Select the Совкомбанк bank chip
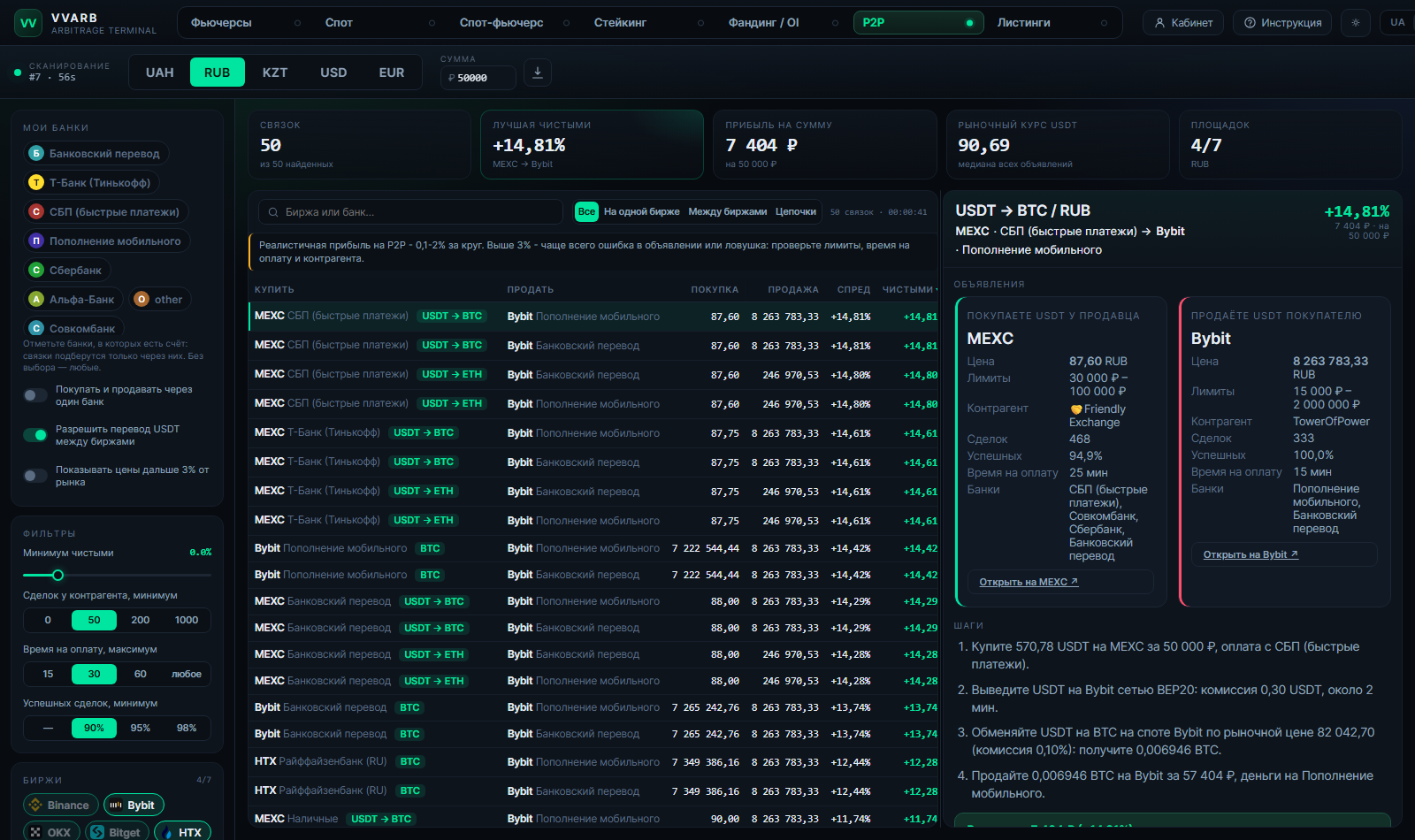This screenshot has height=840, width=1415. [73, 329]
